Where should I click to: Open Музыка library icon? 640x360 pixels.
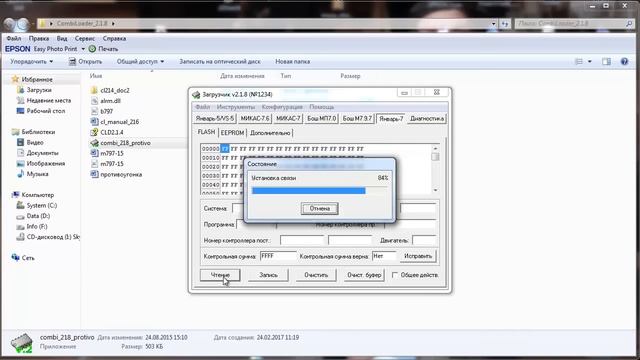click(20, 174)
